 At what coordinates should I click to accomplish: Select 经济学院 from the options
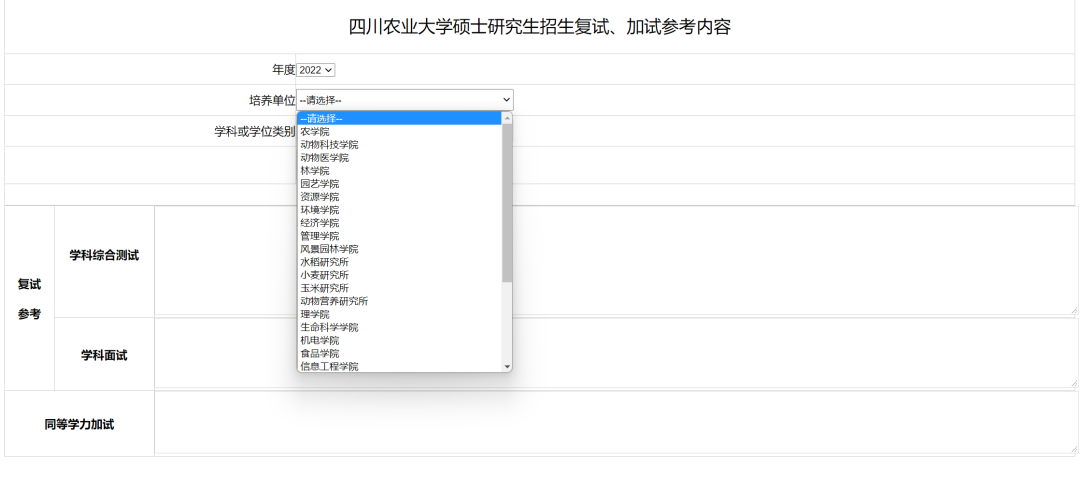pyautogui.click(x=320, y=222)
